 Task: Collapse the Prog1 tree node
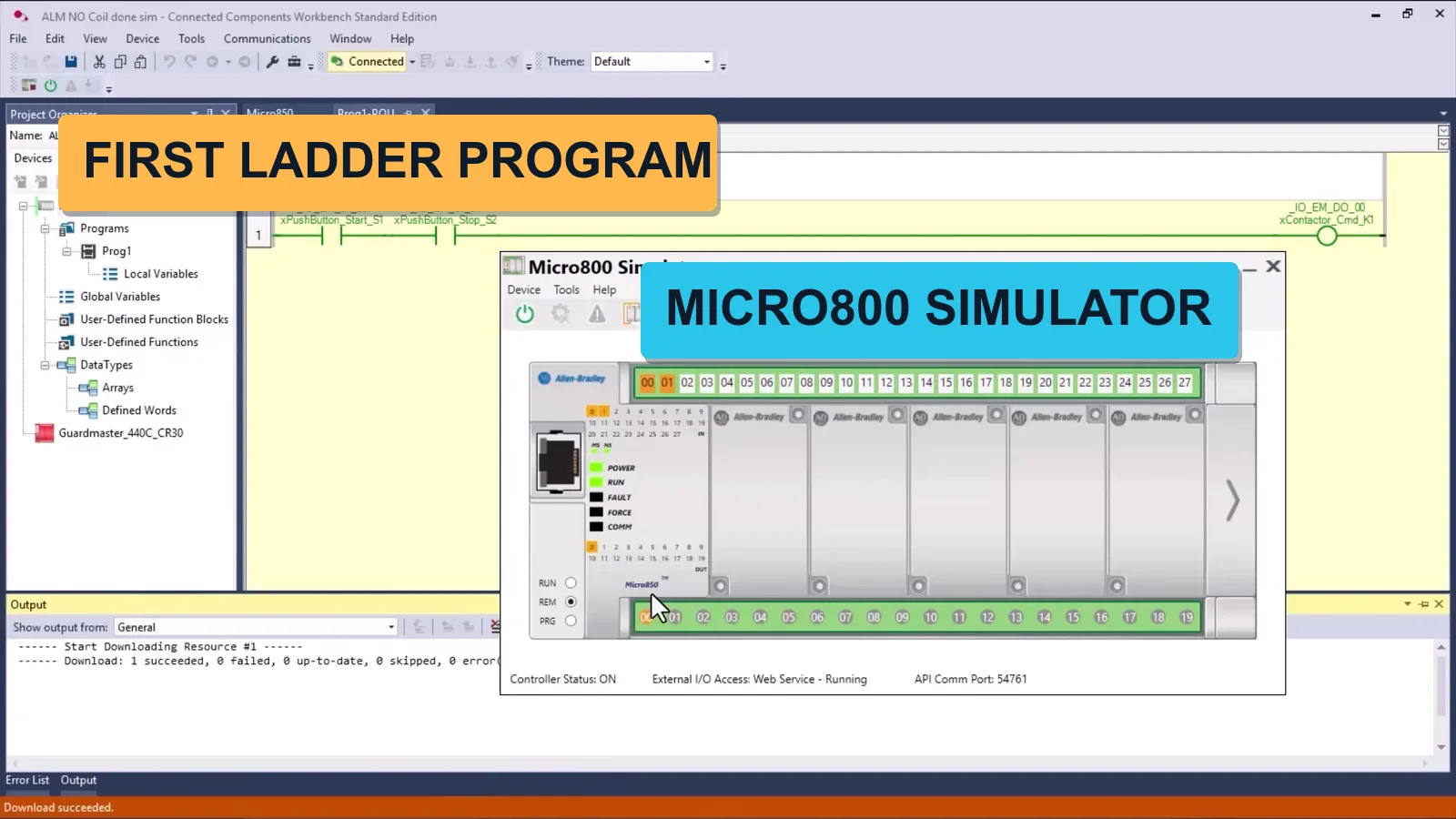[66, 251]
